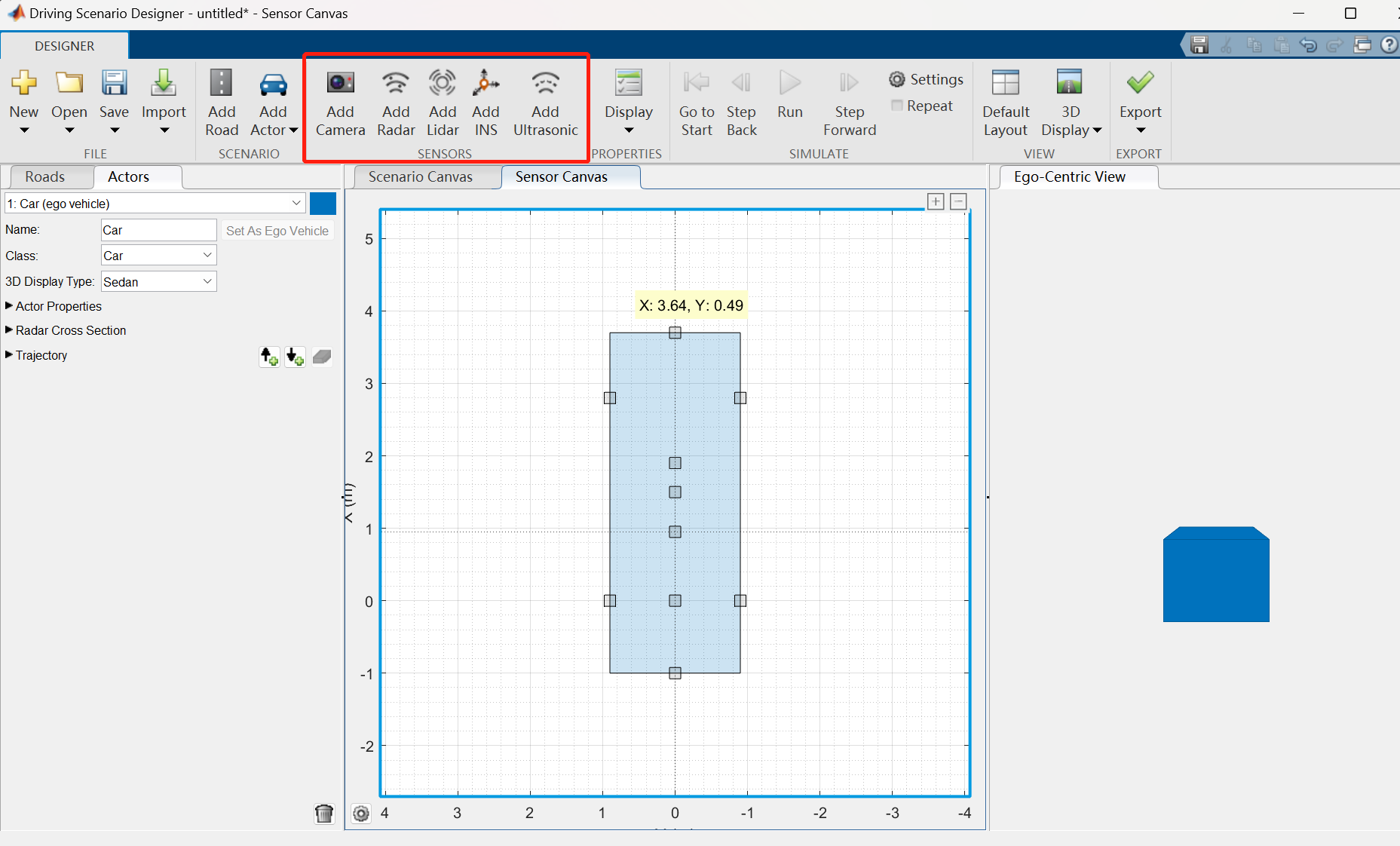This screenshot has height=846, width=1400.
Task: Open Export dropdown arrow
Action: (1141, 130)
